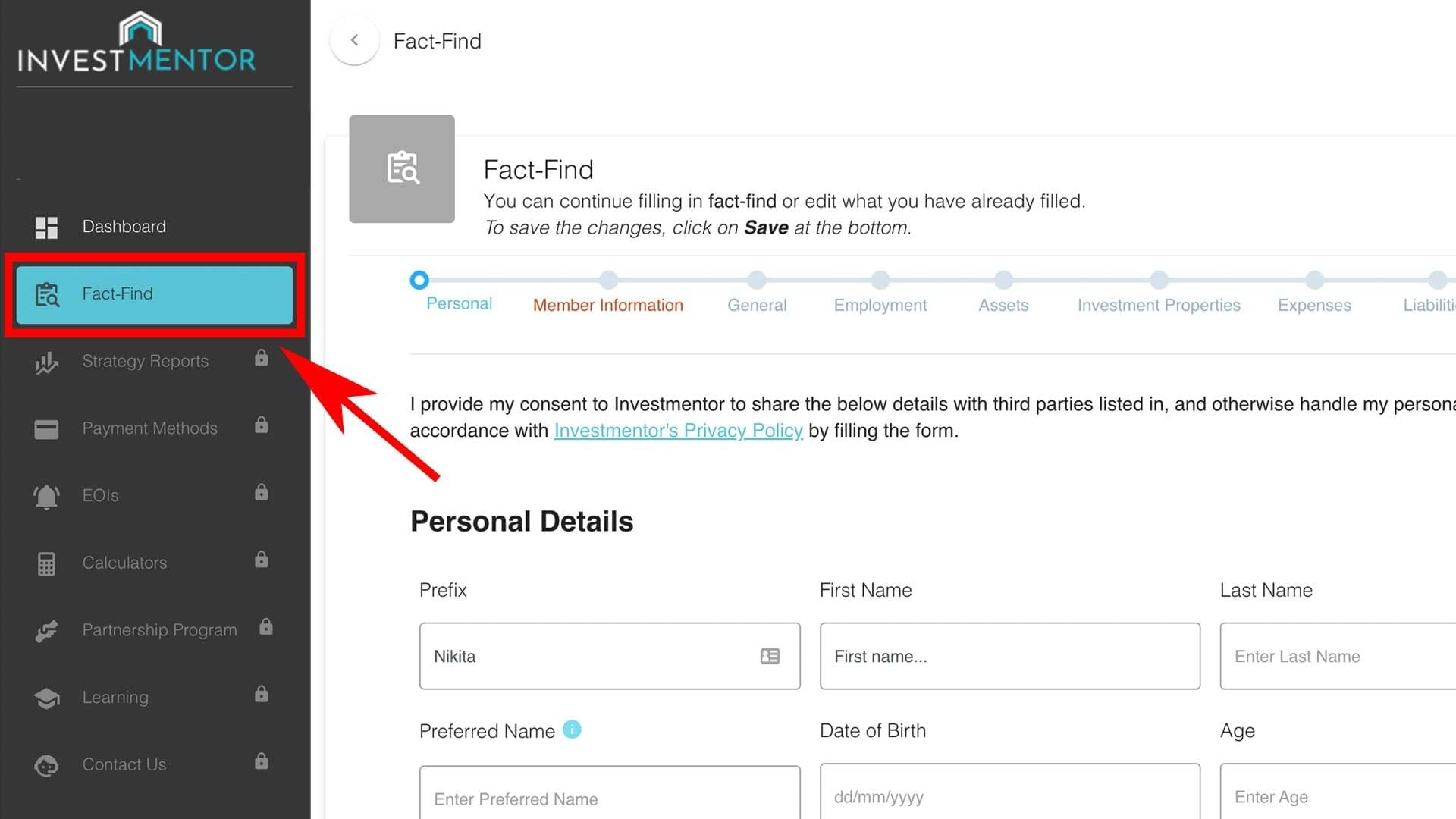
Task: Click the Payment Methods card icon
Action: (x=46, y=429)
